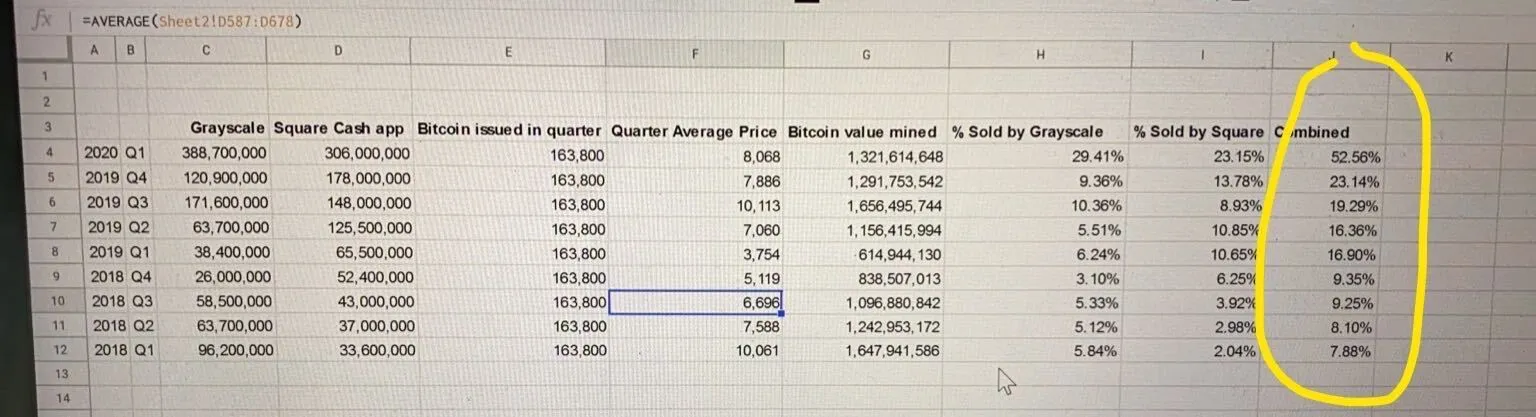Click the Square Cash app header cell
The image size is (1536, 417).
tap(339, 129)
